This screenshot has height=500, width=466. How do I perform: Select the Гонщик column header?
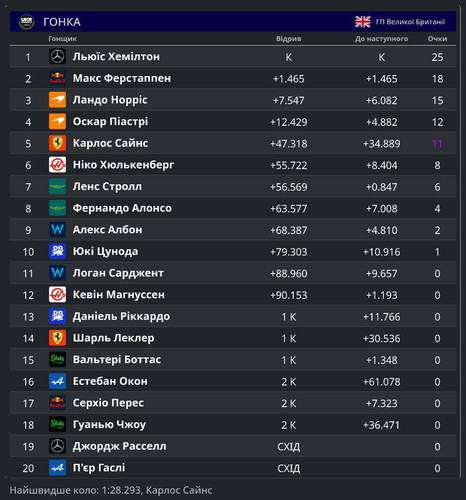(62, 39)
